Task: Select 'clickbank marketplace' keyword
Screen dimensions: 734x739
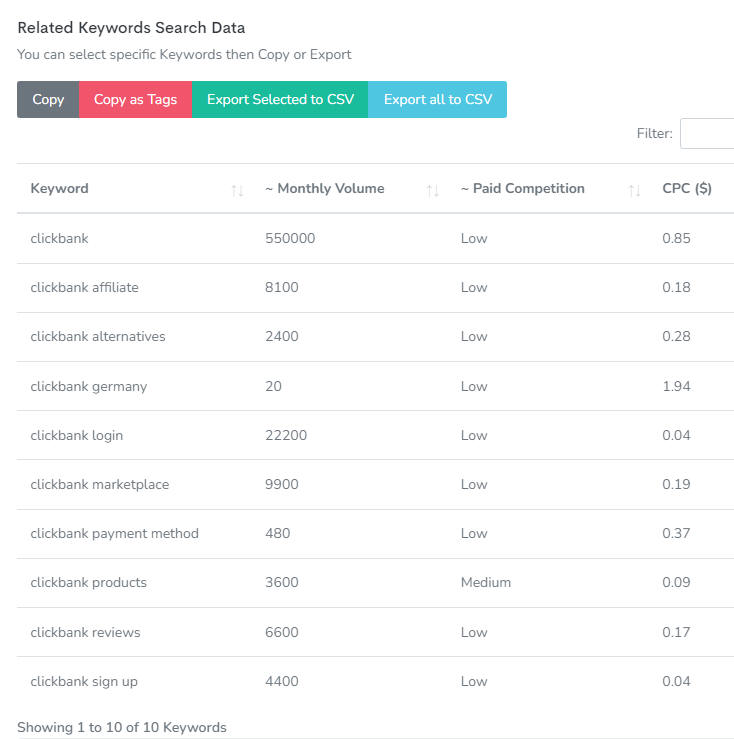Action: [100, 484]
